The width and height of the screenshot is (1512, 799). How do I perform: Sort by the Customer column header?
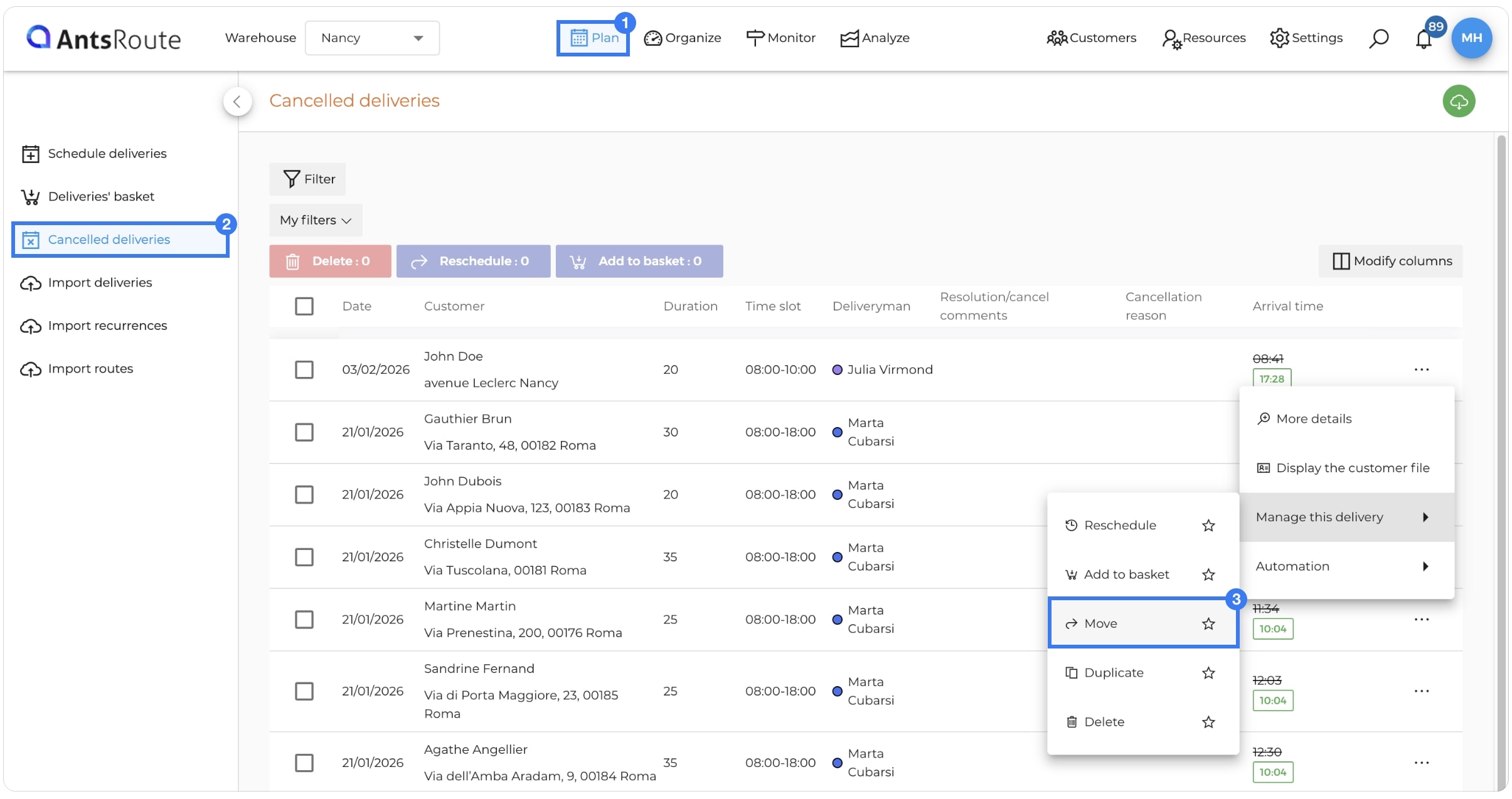click(x=454, y=306)
